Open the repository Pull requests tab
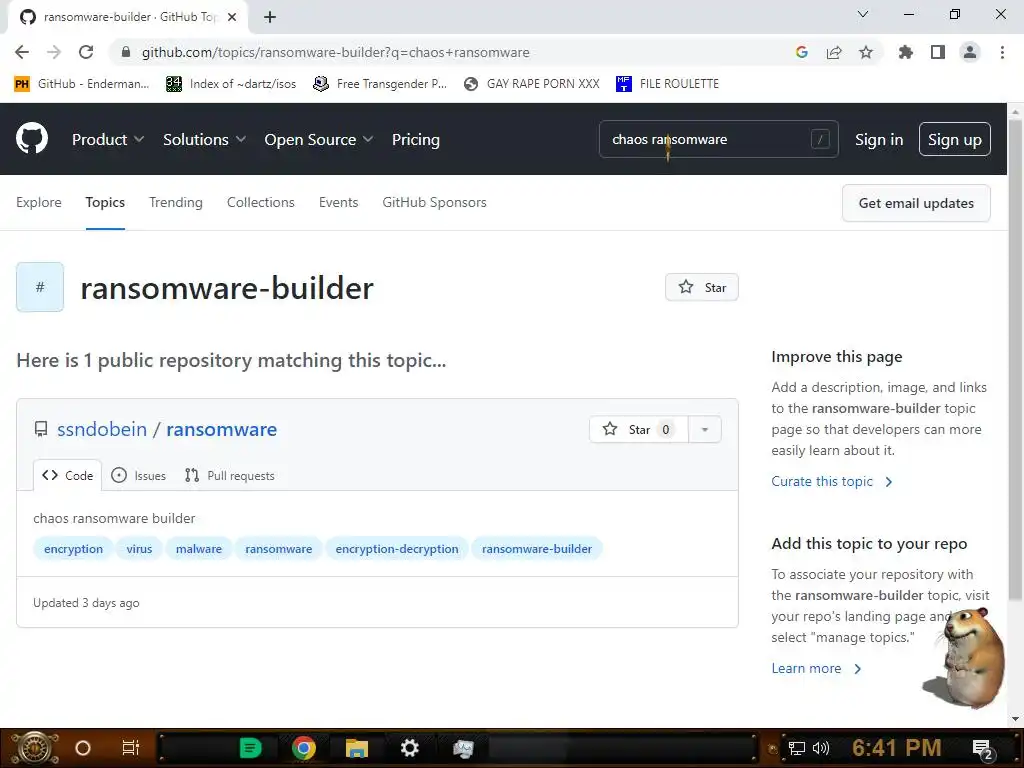1024x768 pixels. pyautogui.click(x=230, y=475)
